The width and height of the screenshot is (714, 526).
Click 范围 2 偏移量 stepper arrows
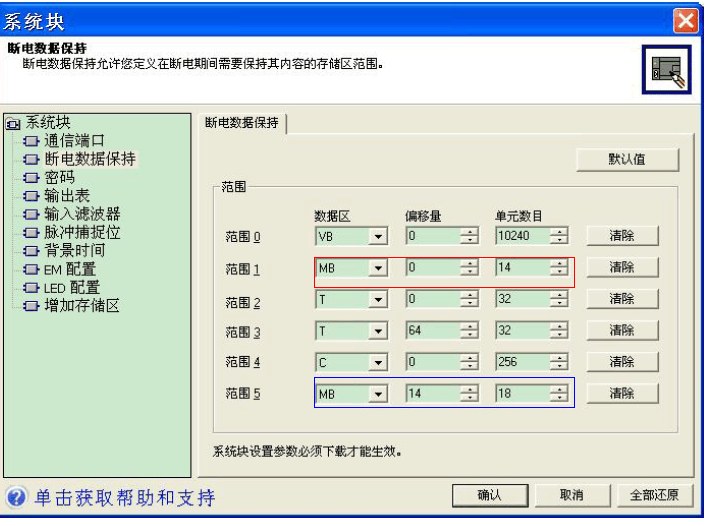click(x=469, y=299)
